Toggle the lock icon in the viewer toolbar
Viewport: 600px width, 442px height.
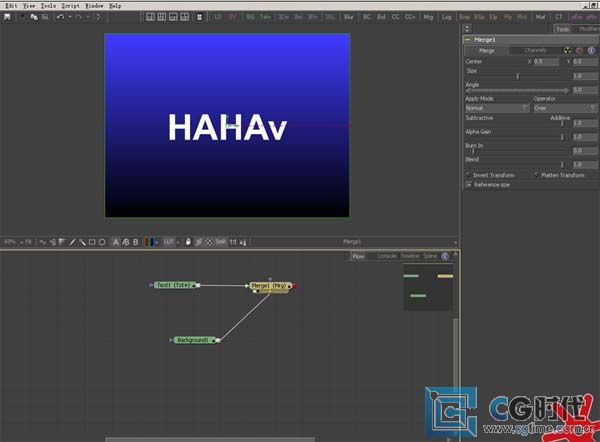(188, 242)
